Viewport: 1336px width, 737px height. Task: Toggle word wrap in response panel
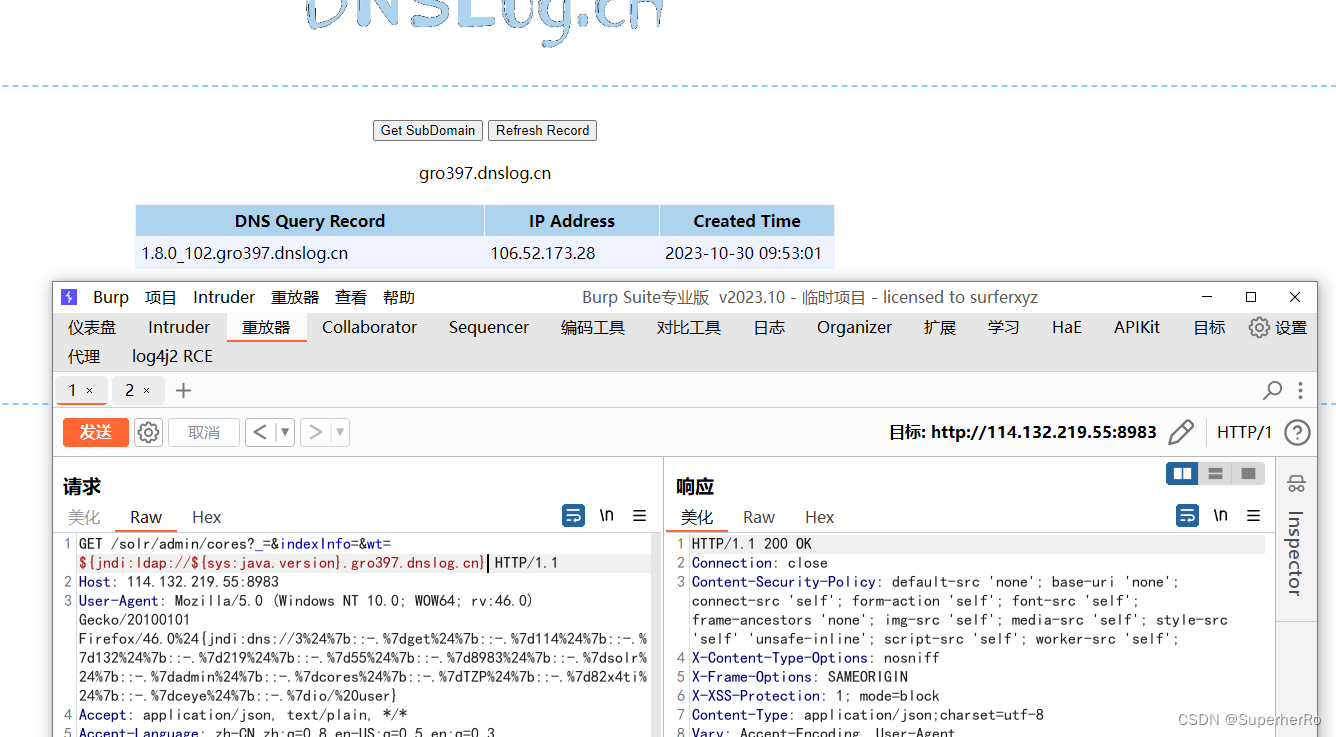1187,516
